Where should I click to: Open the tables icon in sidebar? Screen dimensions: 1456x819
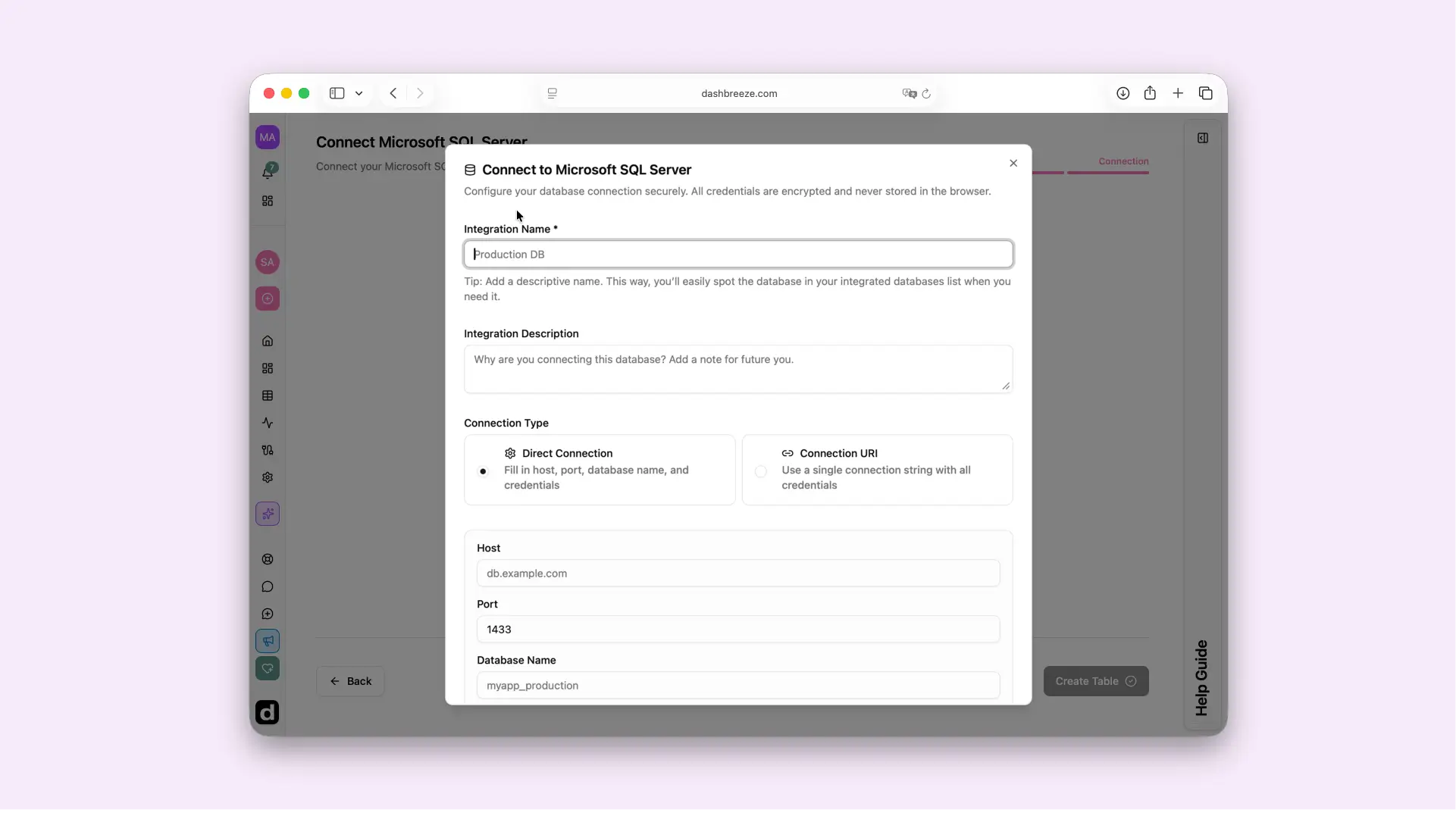(x=268, y=395)
